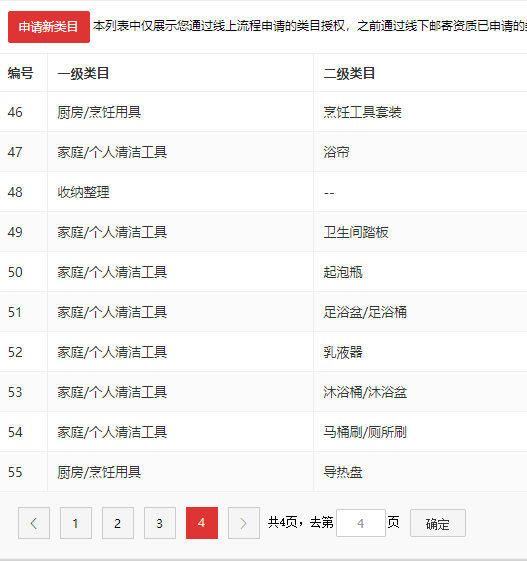This screenshot has width=527, height=561.
Task: Go to previous page with left arrow
Action: (x=34, y=523)
